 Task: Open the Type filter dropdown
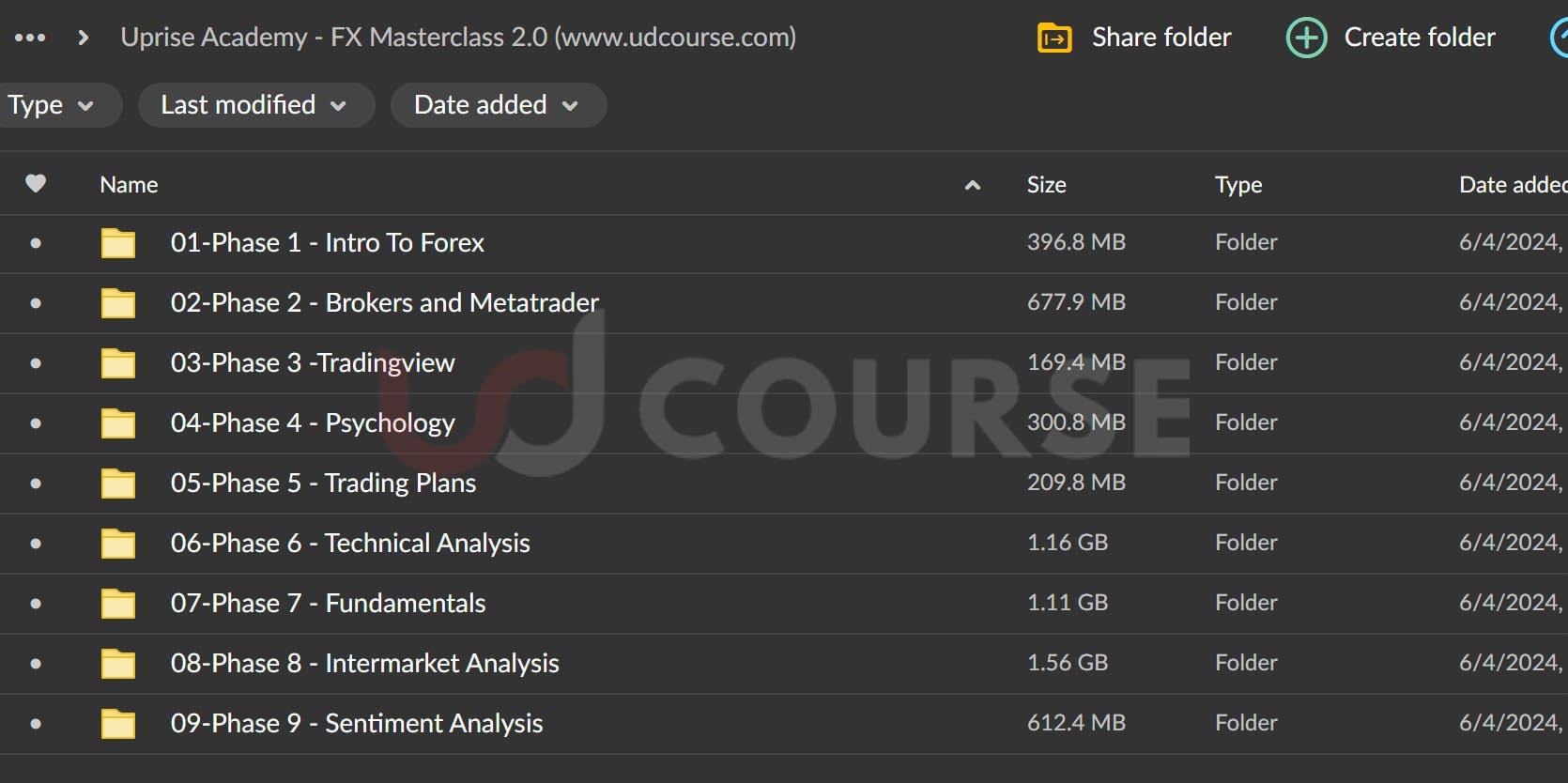[x=51, y=105]
